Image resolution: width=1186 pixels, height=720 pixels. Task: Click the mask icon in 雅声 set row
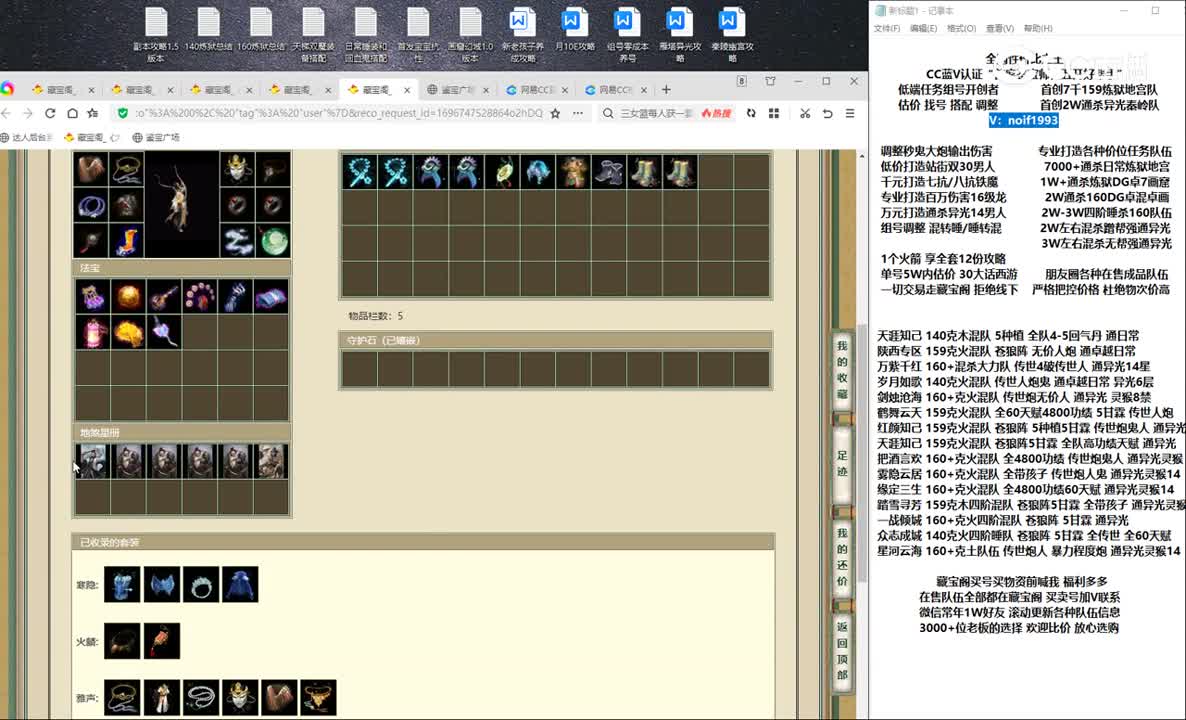(241, 697)
